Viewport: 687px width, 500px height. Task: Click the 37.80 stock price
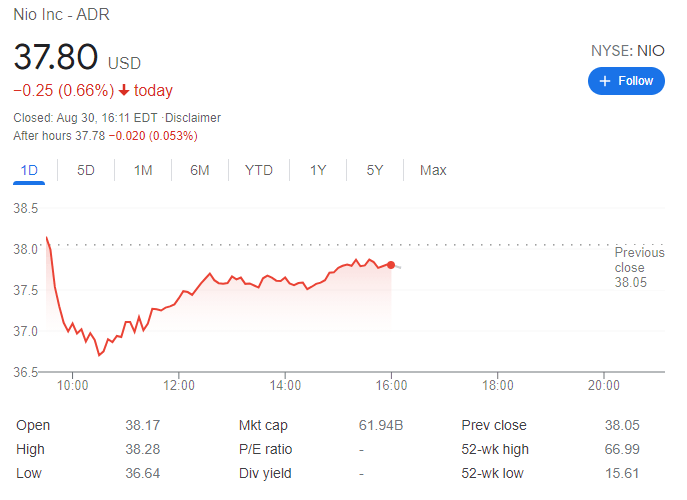click(x=55, y=57)
